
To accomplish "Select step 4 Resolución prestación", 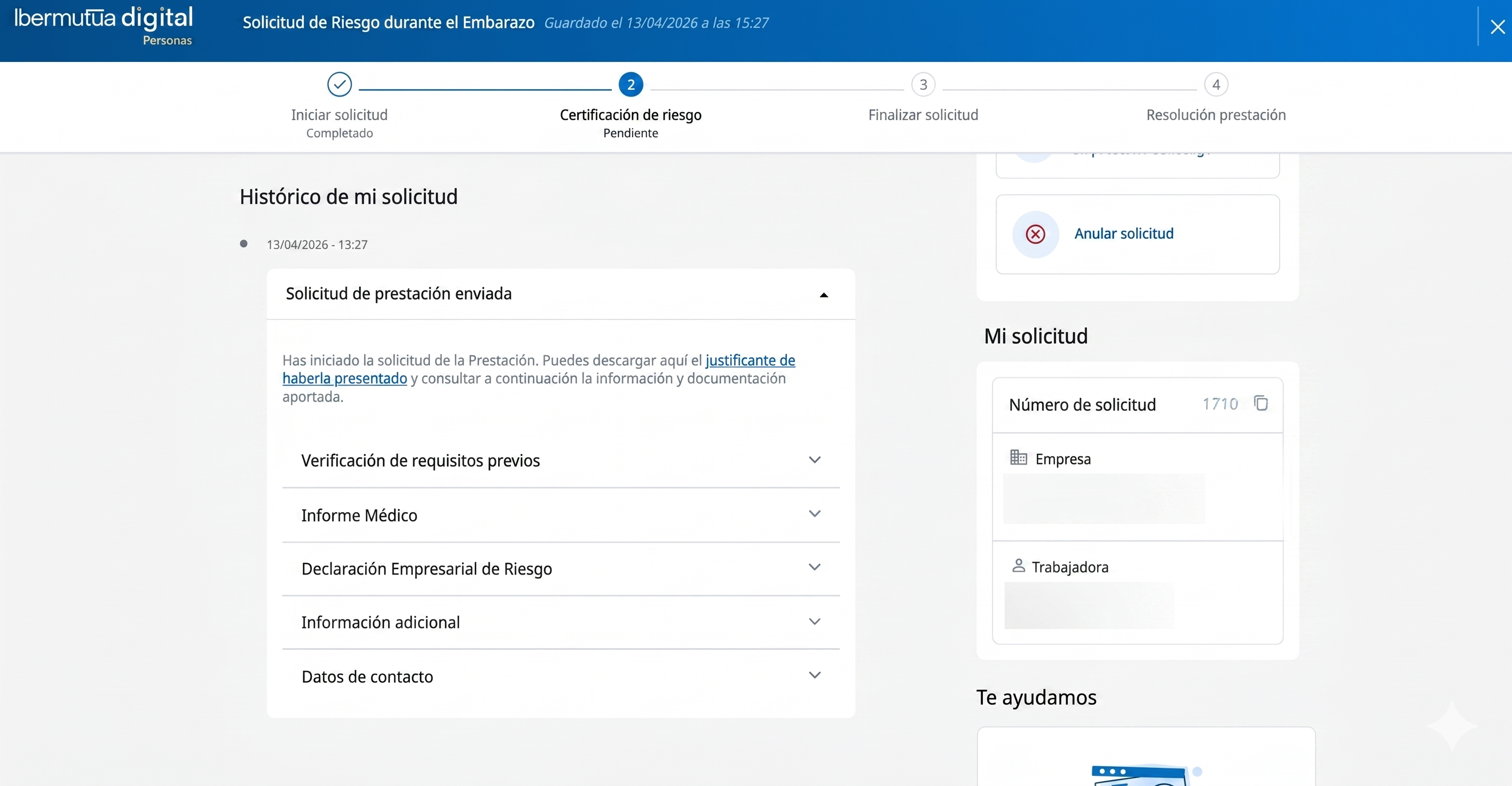I will pyautogui.click(x=1216, y=85).
